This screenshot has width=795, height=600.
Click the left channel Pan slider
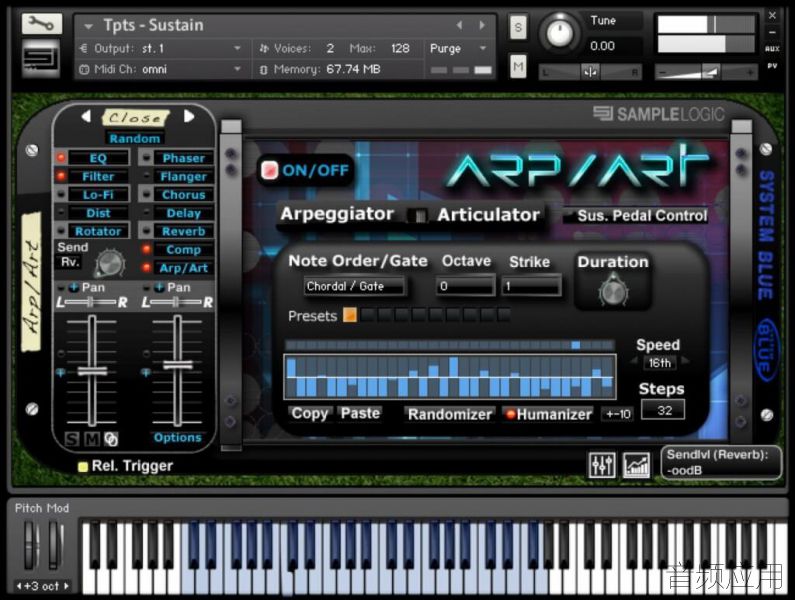91,303
